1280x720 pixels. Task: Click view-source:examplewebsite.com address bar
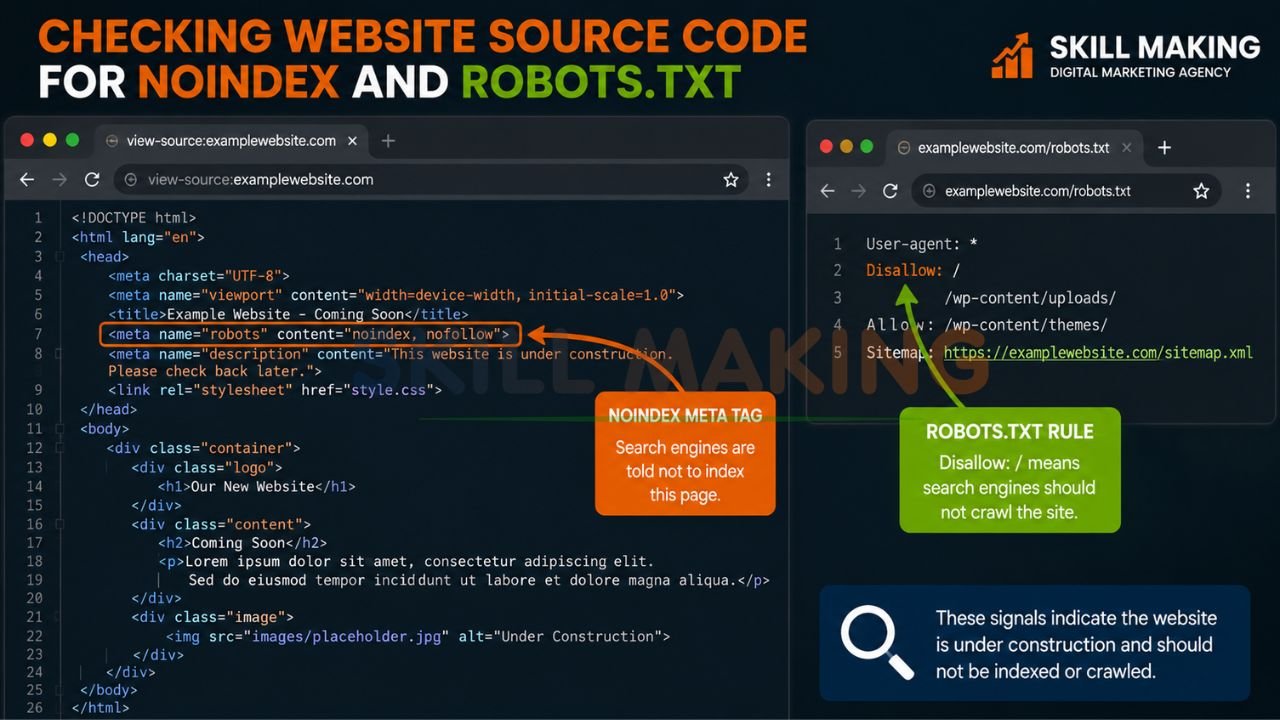(x=432, y=180)
